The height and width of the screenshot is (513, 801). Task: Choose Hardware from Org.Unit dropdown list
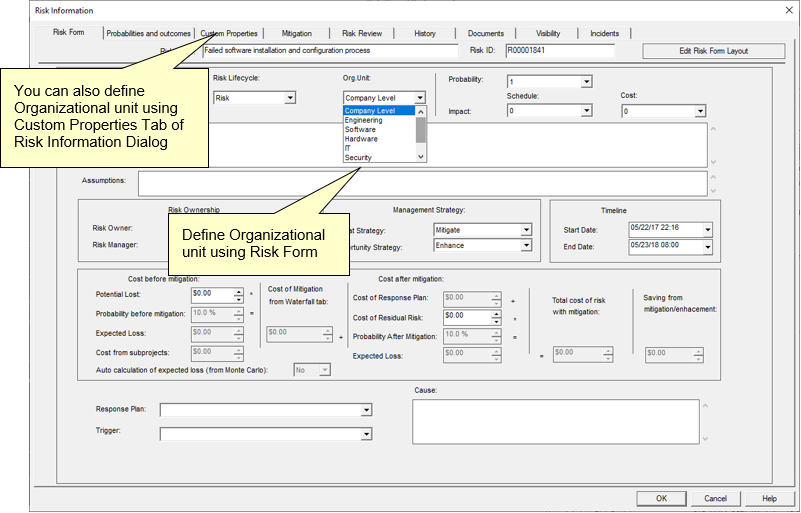coord(361,139)
